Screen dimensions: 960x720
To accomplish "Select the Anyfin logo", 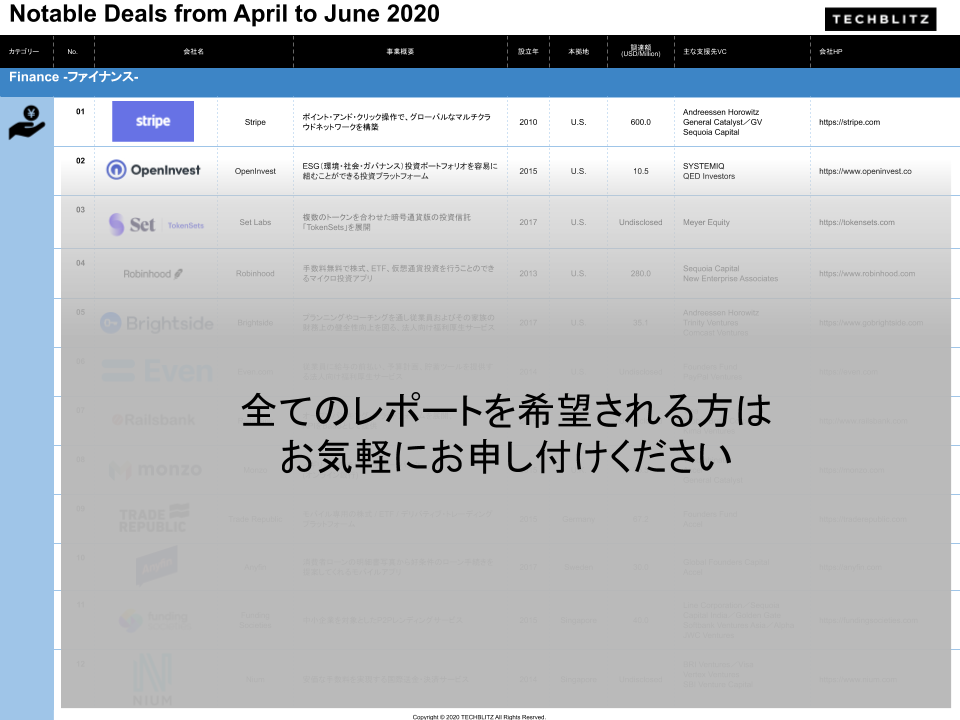I will (x=157, y=566).
